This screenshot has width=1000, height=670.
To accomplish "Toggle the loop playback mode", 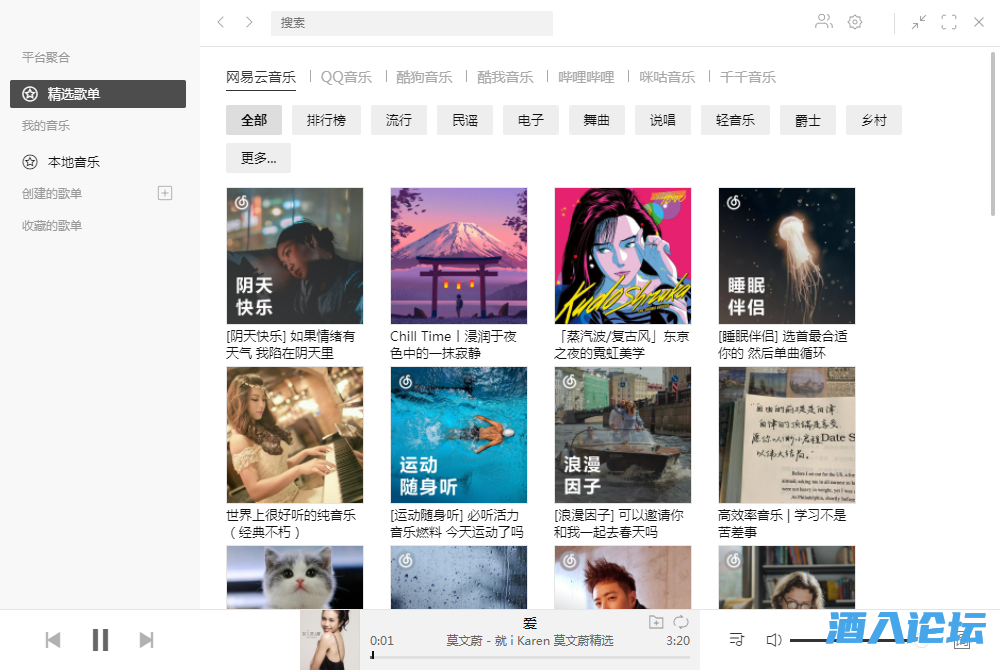I will [x=681, y=622].
